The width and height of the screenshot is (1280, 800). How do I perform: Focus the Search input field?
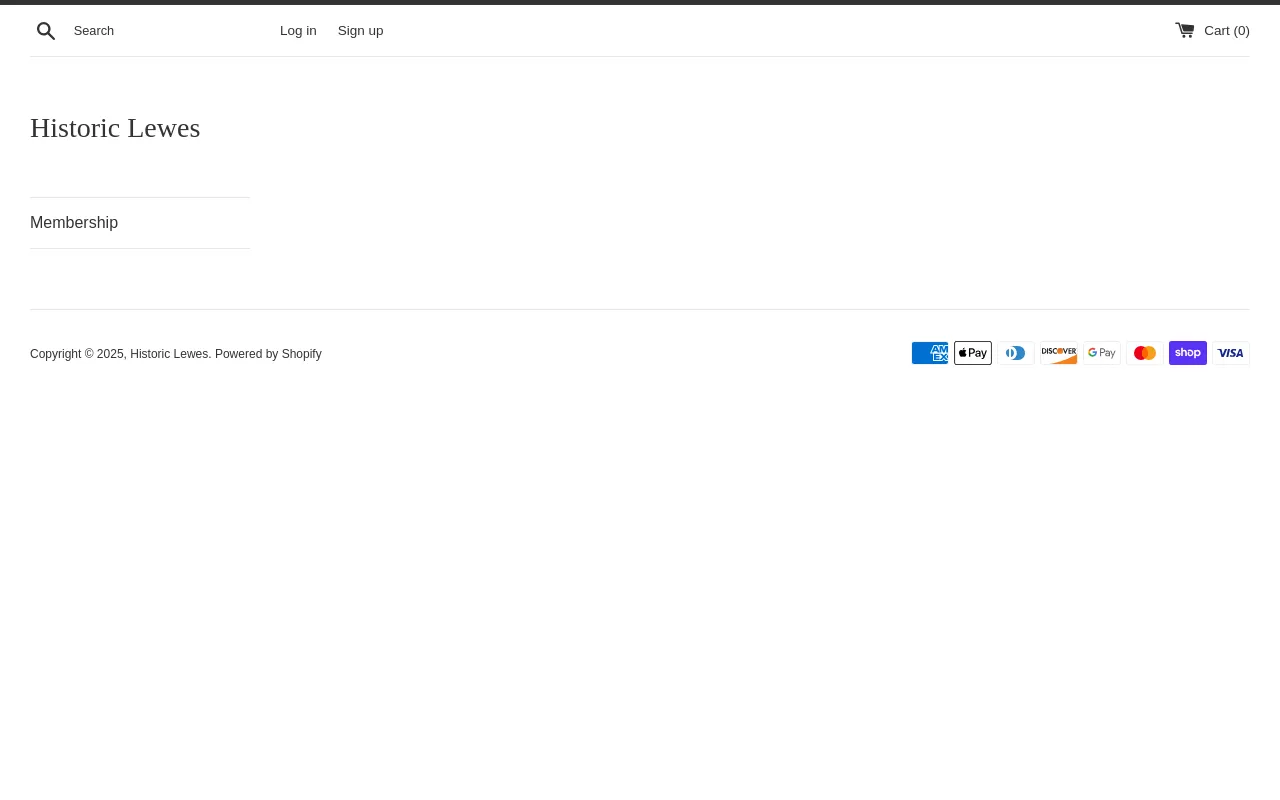[170, 31]
